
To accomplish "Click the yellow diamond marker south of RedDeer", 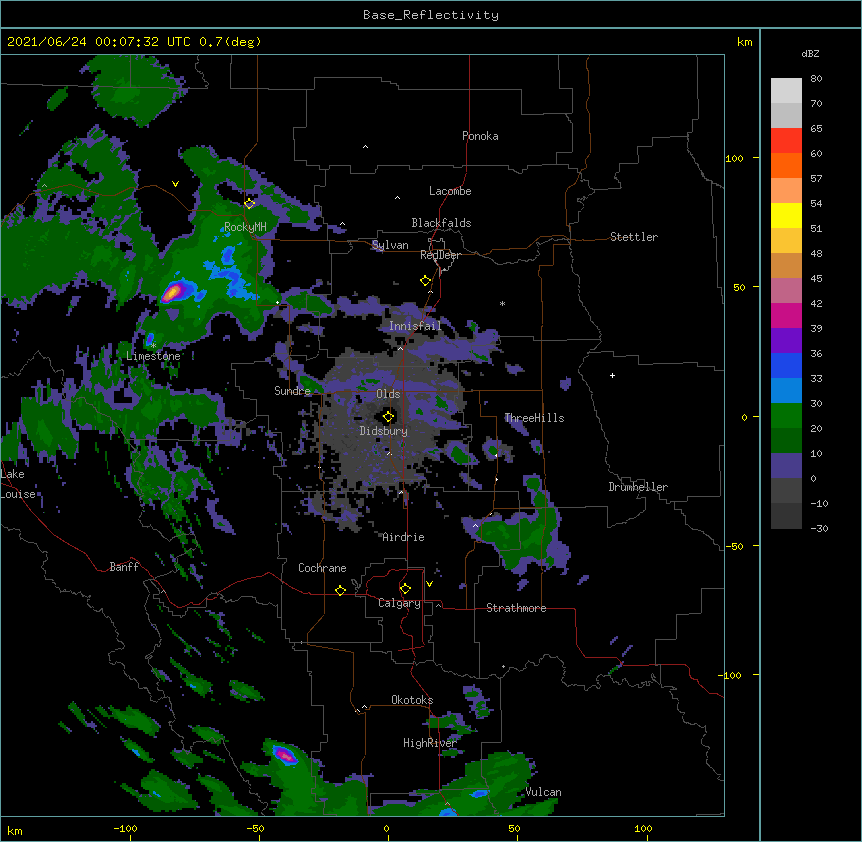I will [x=425, y=281].
